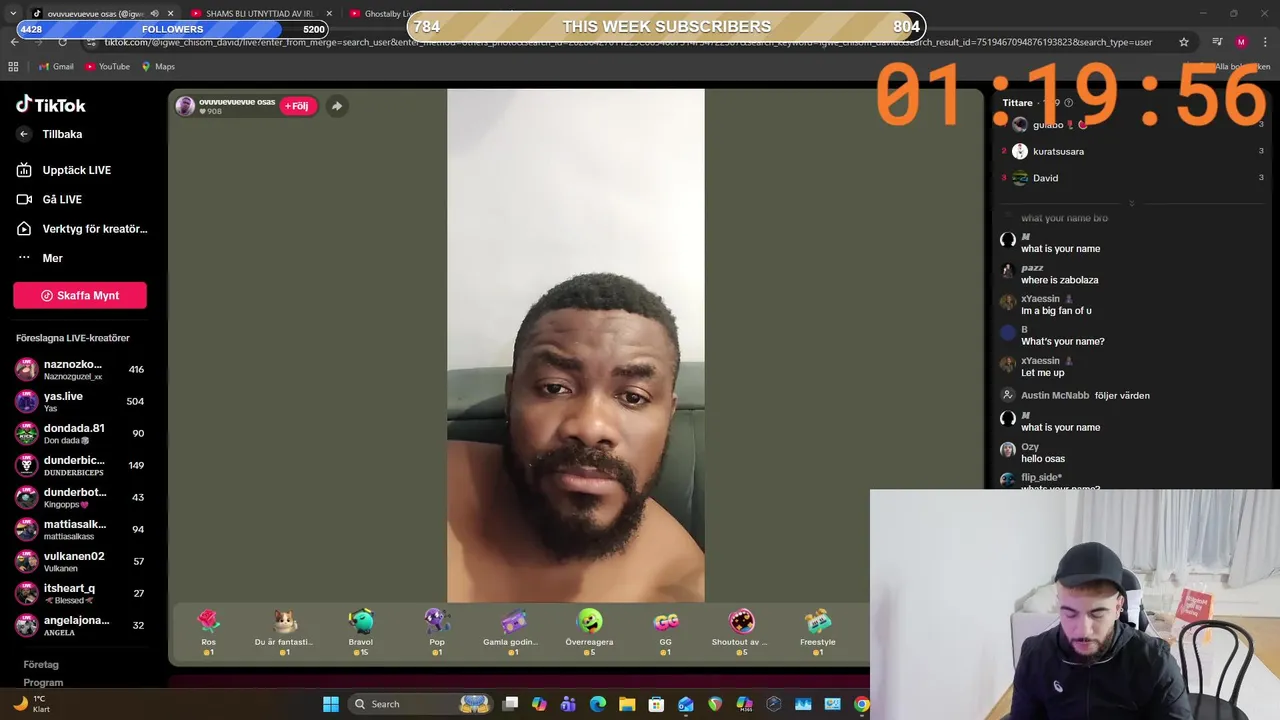Open Microsoft Teams from taskbar
Screen dimensions: 1280x720
coord(568,704)
